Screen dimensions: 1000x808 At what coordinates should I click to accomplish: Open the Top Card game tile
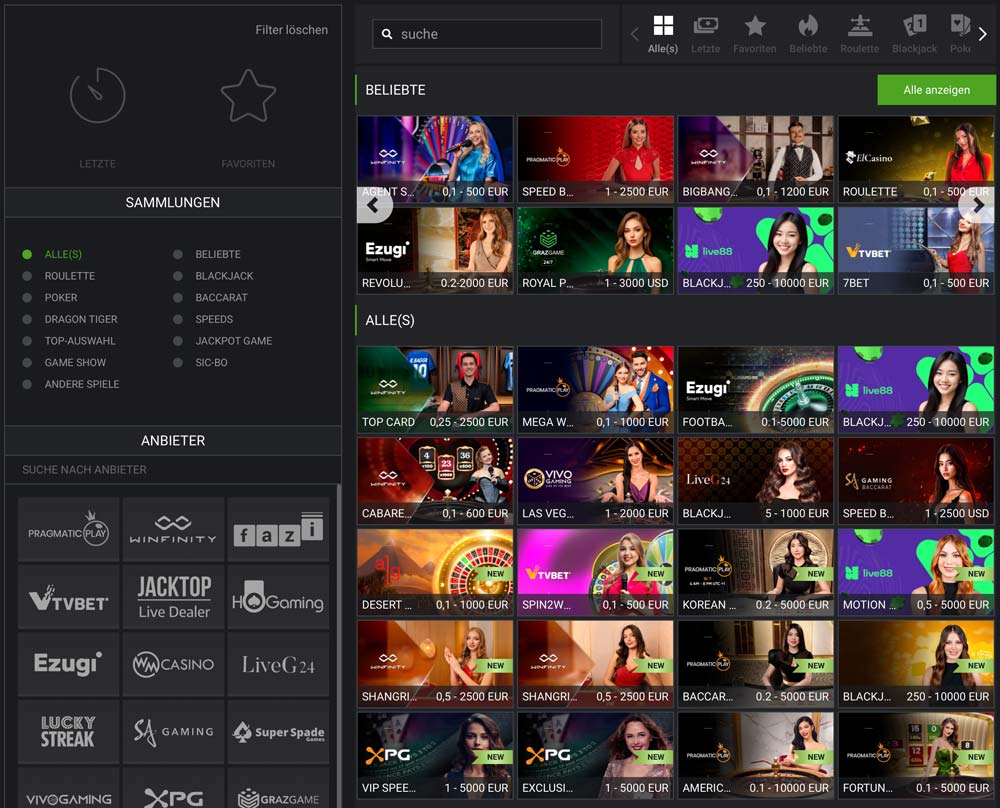[x=435, y=390]
